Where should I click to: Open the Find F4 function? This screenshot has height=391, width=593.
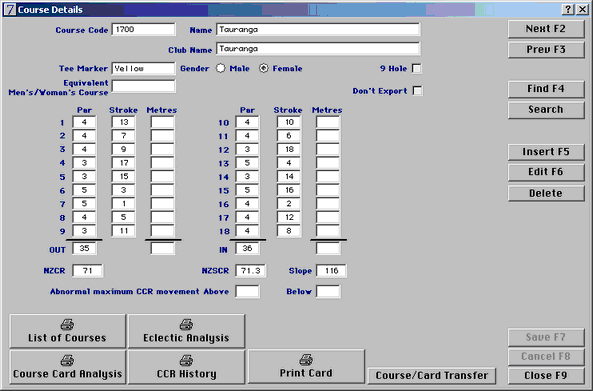pos(546,89)
